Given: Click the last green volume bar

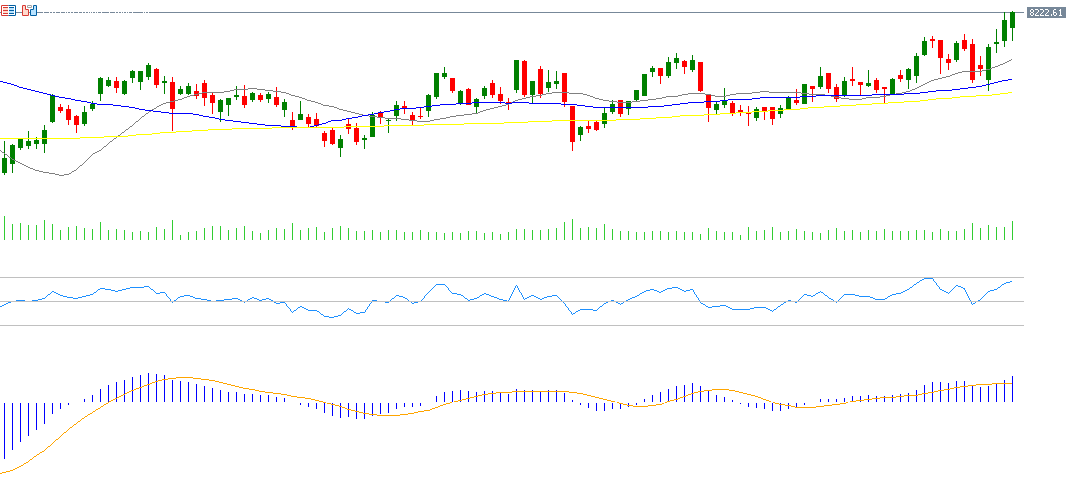Looking at the screenshot, I should 1013,231.
